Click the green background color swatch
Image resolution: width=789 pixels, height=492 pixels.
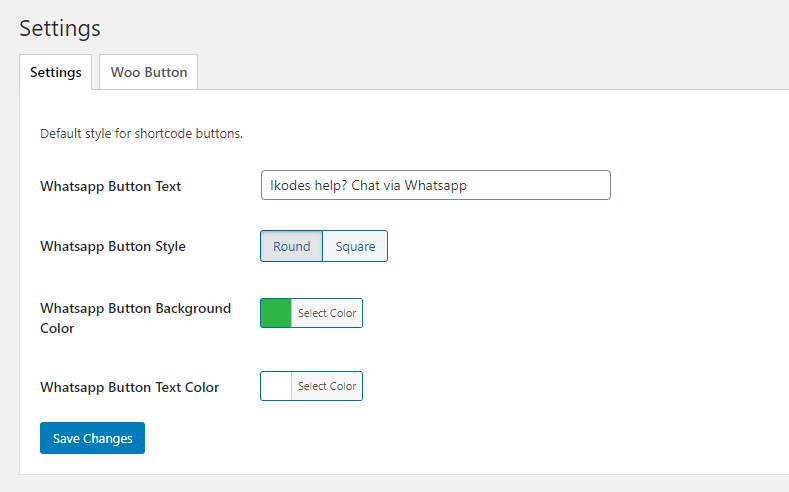tap(276, 313)
